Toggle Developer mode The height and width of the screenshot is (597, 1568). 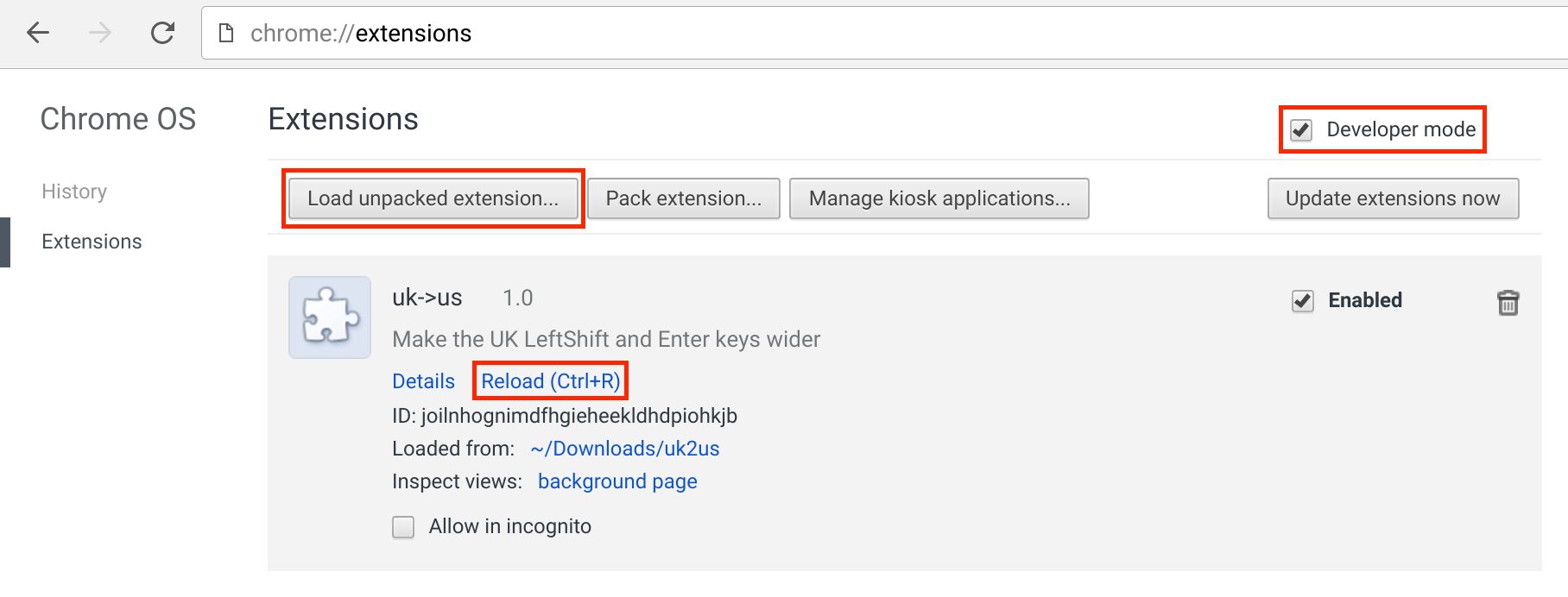pos(1300,129)
